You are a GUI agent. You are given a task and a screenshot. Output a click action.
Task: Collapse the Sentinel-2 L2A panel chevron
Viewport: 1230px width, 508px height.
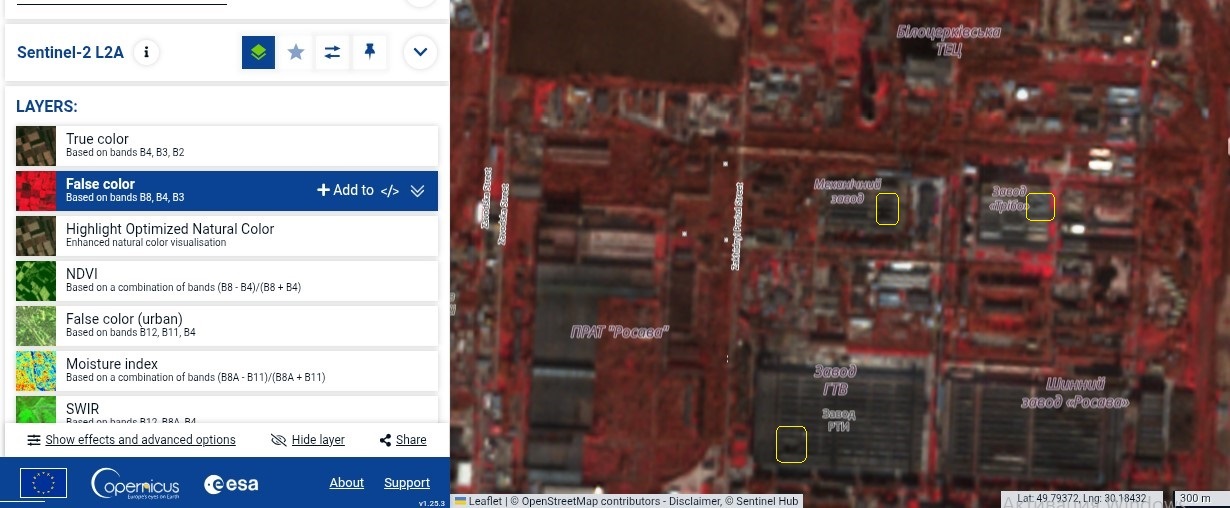(420, 52)
